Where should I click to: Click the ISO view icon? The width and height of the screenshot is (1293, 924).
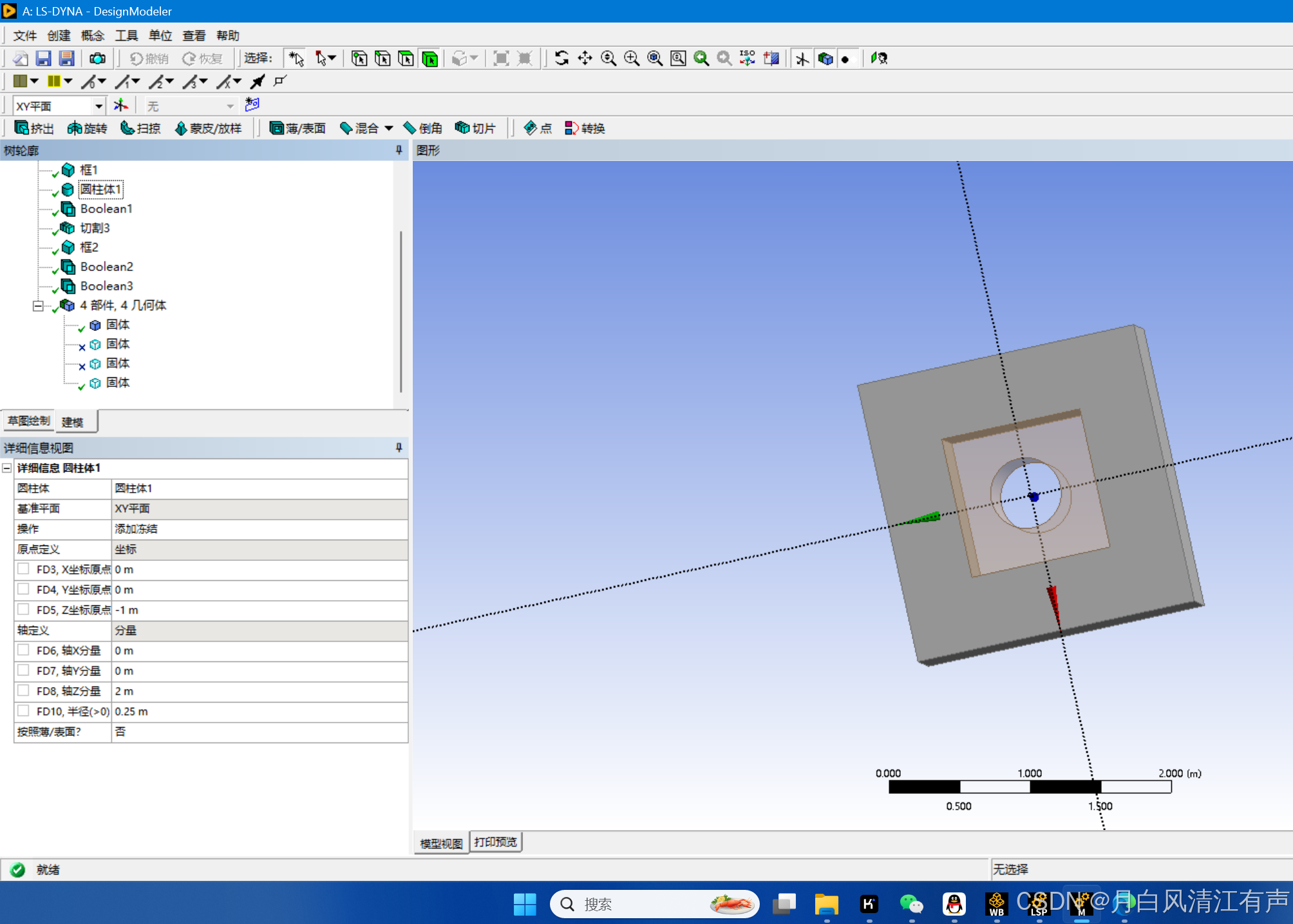point(747,59)
